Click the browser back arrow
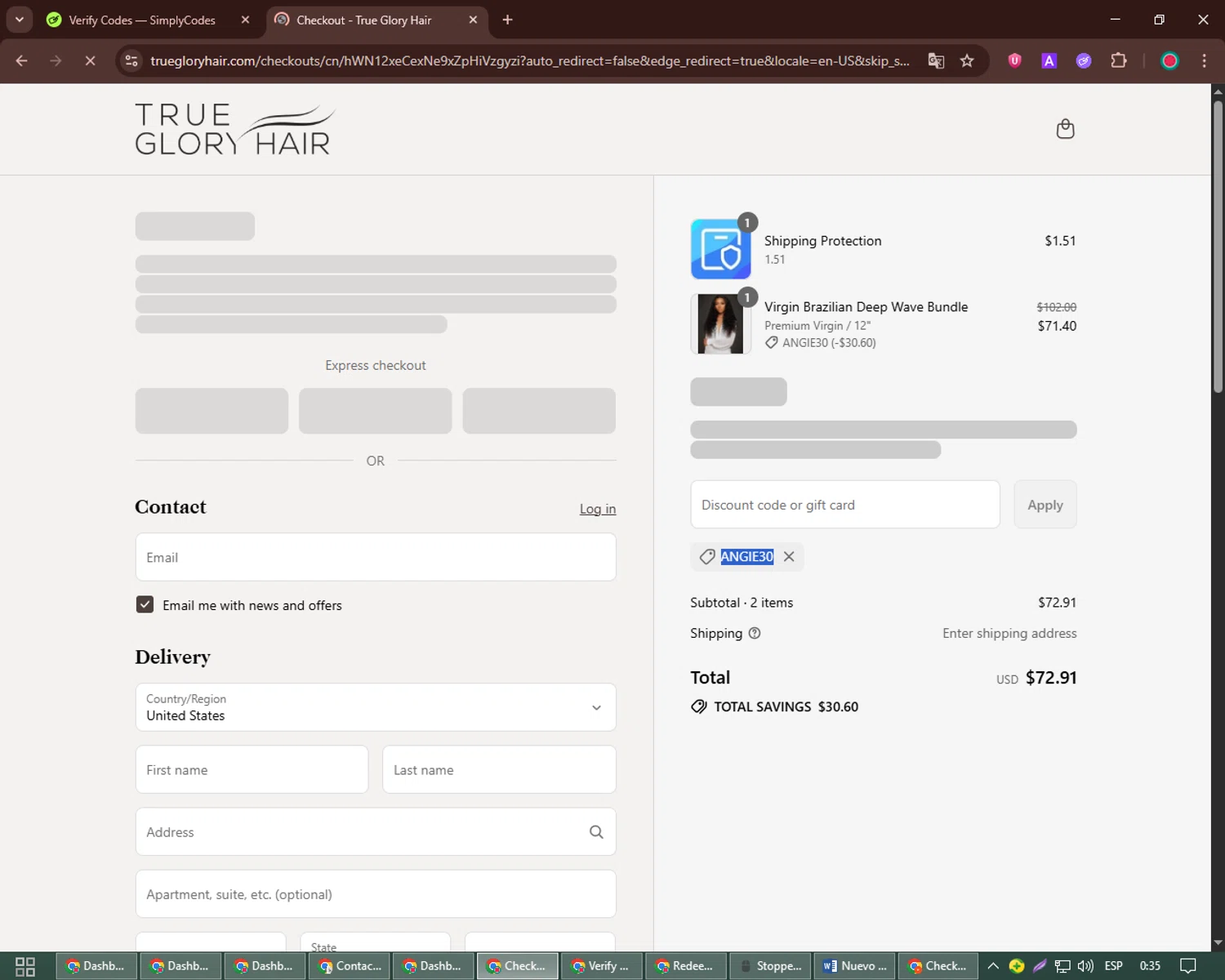The height and width of the screenshot is (980, 1225). pyautogui.click(x=22, y=60)
